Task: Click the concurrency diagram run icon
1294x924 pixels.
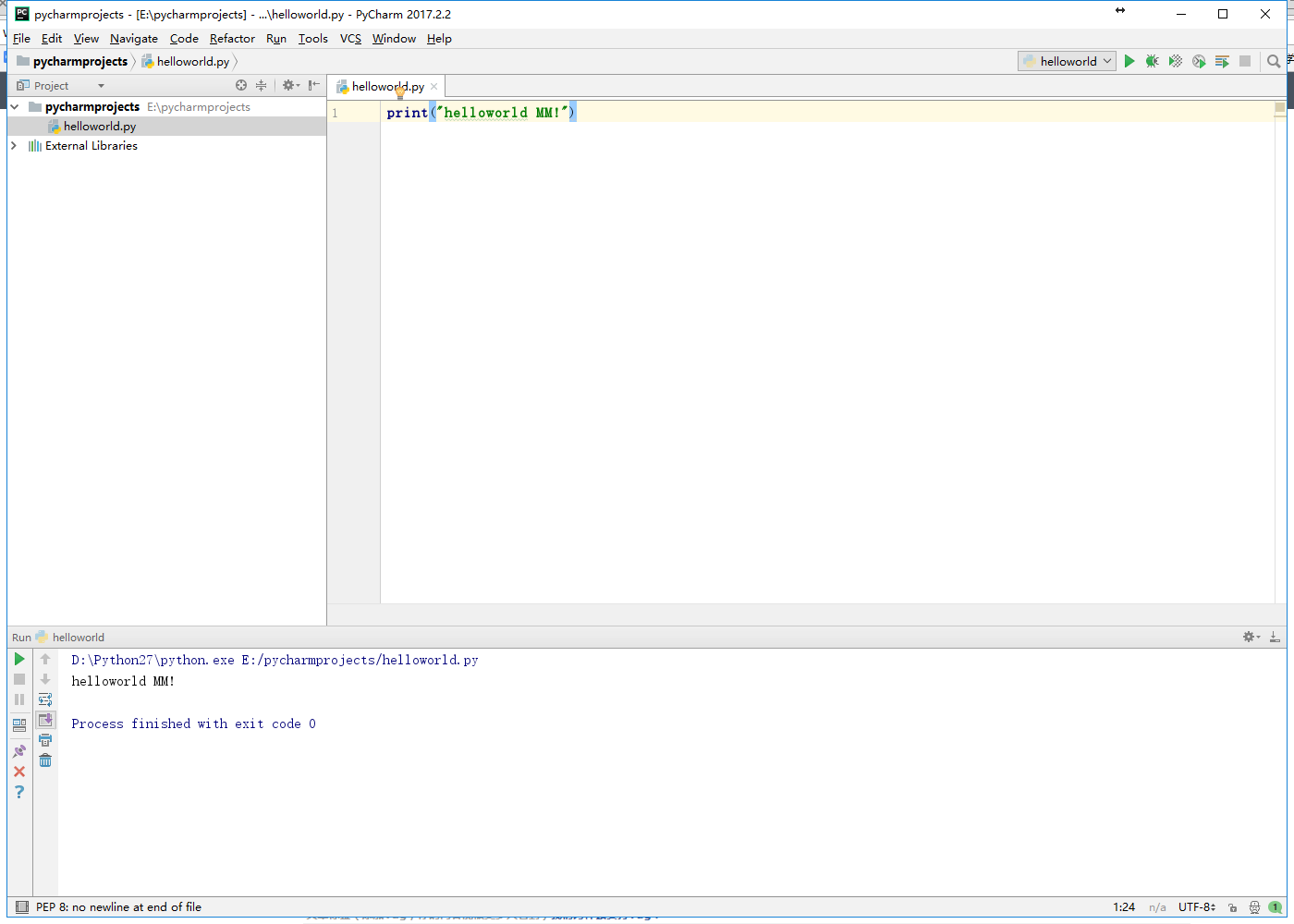Action: point(1222,61)
